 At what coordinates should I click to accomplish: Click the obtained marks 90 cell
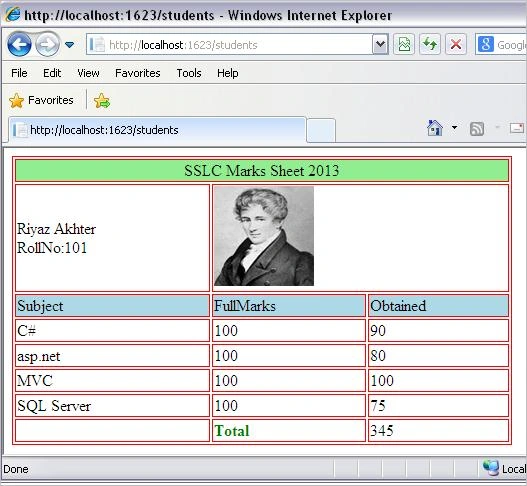[438, 331]
